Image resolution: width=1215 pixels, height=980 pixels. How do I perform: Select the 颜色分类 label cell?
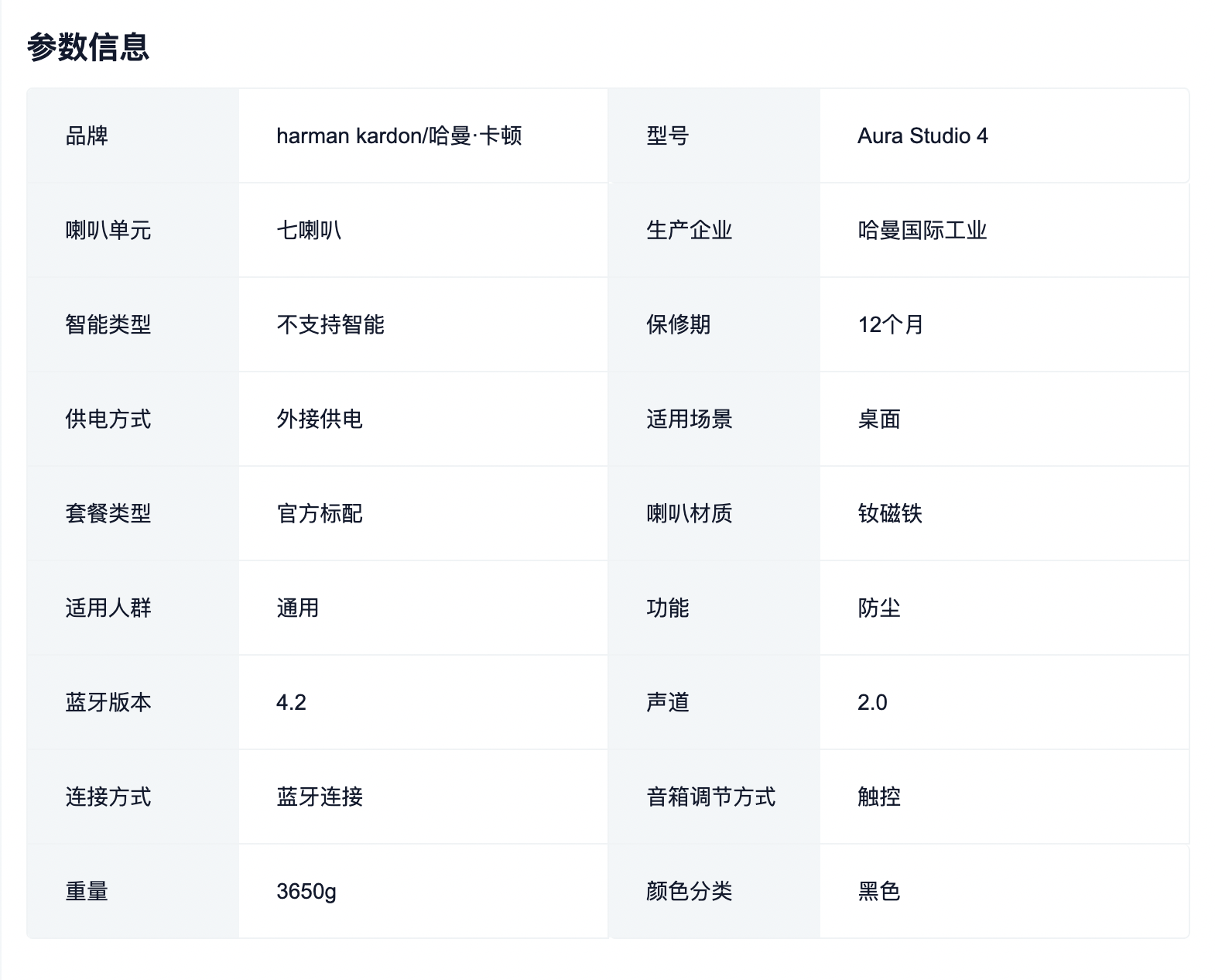(714, 892)
